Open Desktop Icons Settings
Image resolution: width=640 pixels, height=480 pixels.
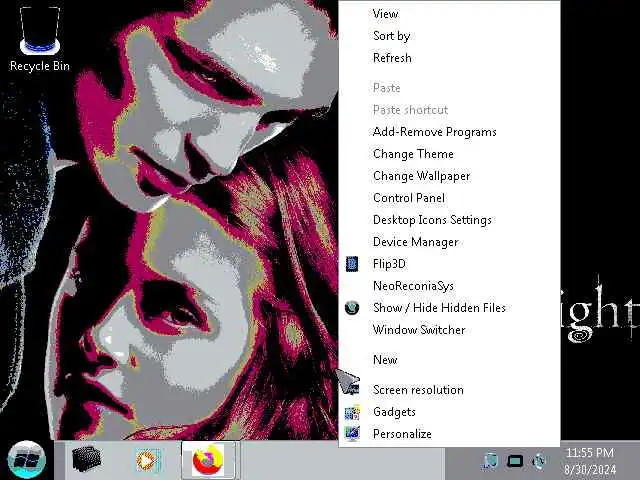tap(449, 220)
